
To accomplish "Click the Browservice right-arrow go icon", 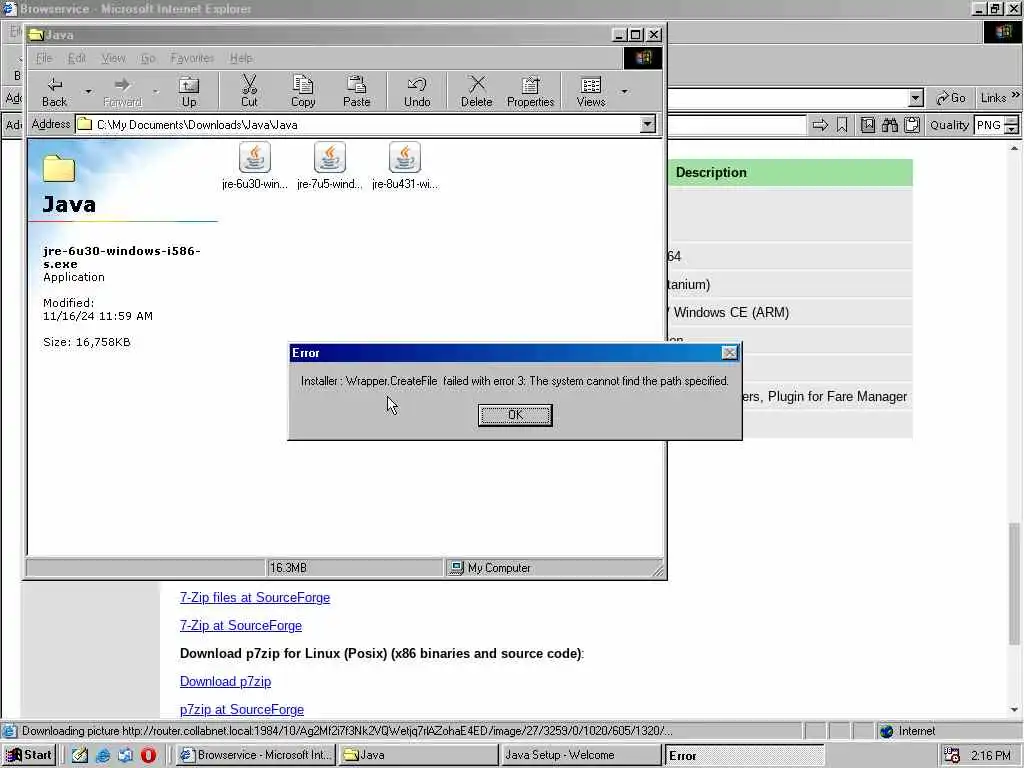I will [820, 125].
